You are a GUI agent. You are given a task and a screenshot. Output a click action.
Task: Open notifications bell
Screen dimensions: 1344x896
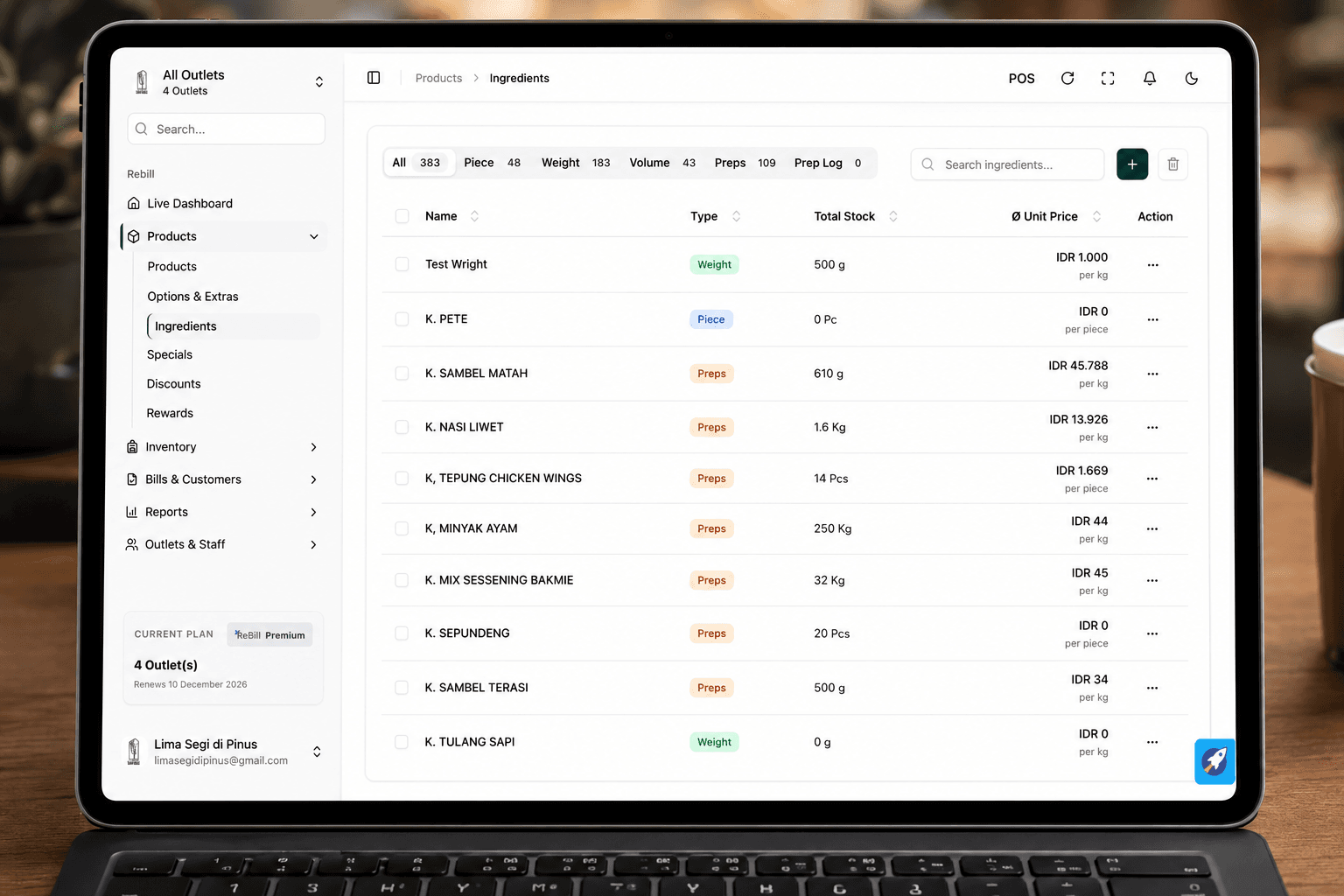click(x=1150, y=78)
